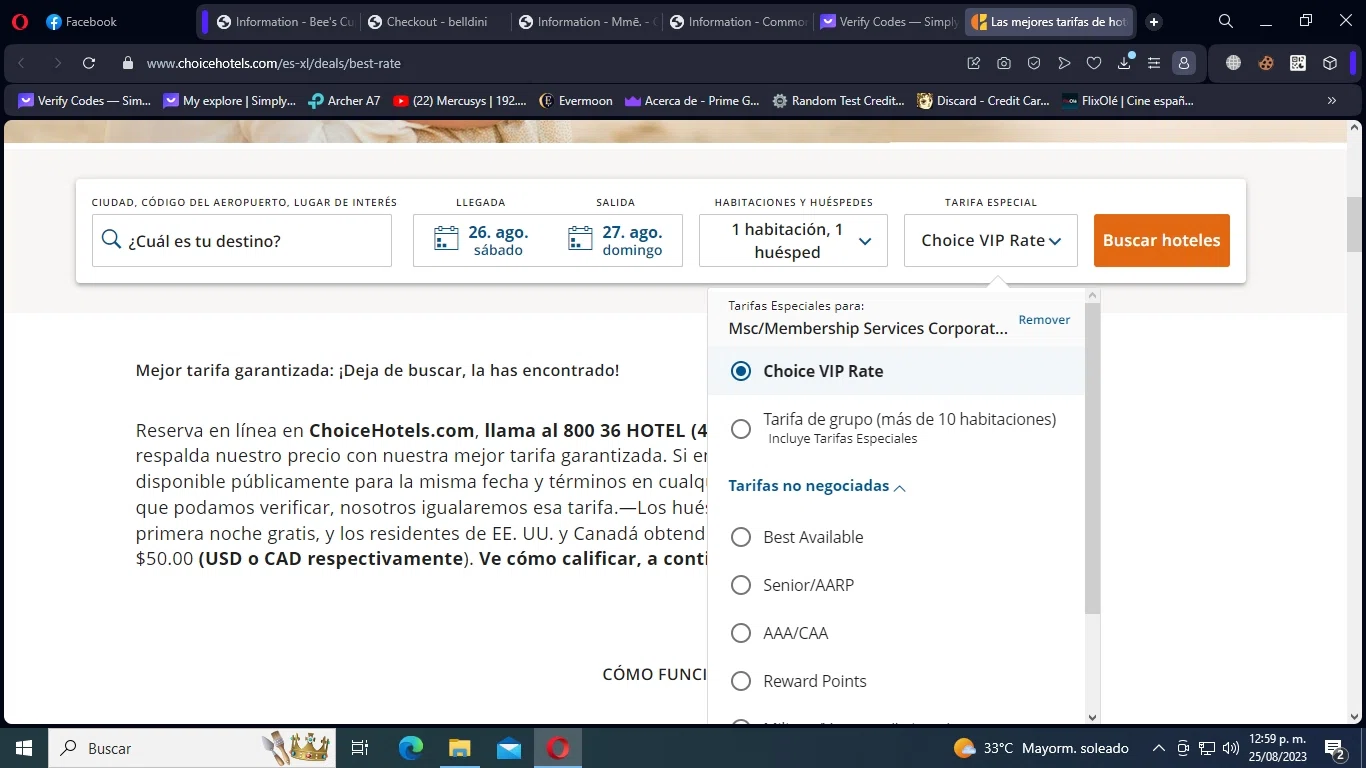
Task: Open the Evermoon bookmark
Action: [x=575, y=100]
